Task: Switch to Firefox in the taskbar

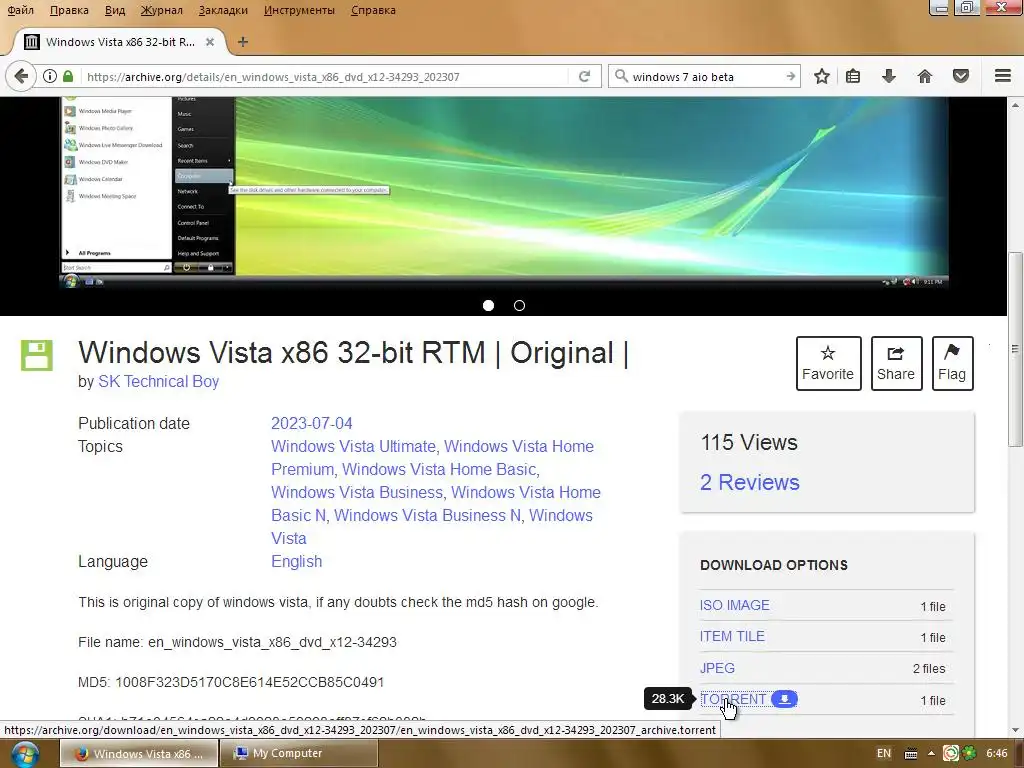Action: (138, 754)
